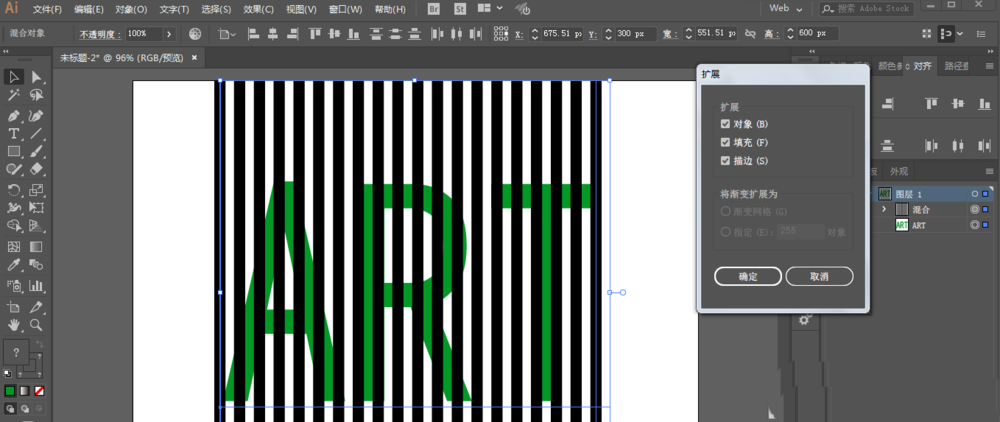Click the Recolor Artwork wheel icon

pos(195,33)
